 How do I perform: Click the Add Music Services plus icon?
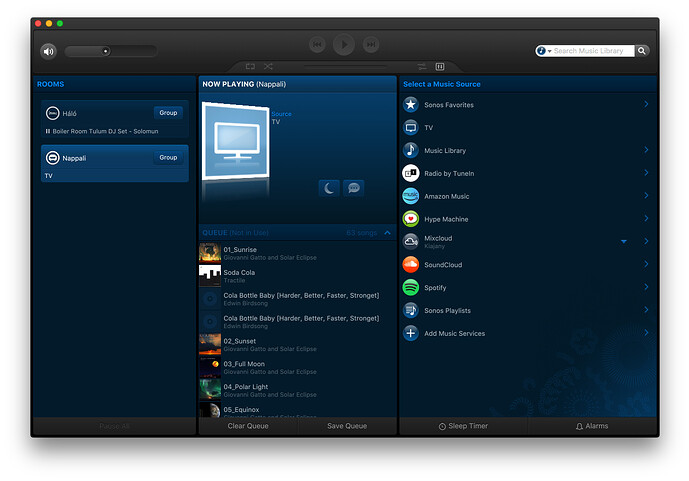410,333
